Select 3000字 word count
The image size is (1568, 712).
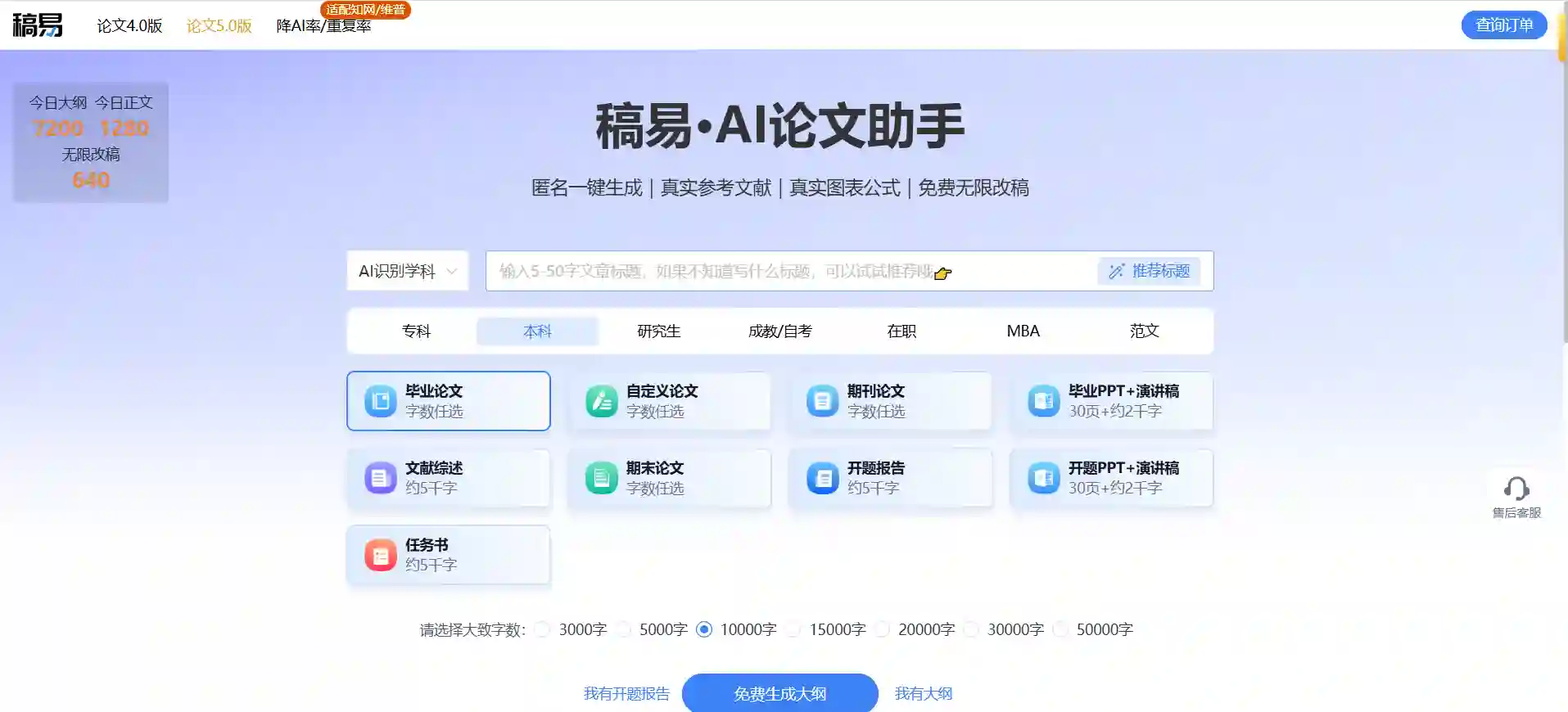coord(542,629)
